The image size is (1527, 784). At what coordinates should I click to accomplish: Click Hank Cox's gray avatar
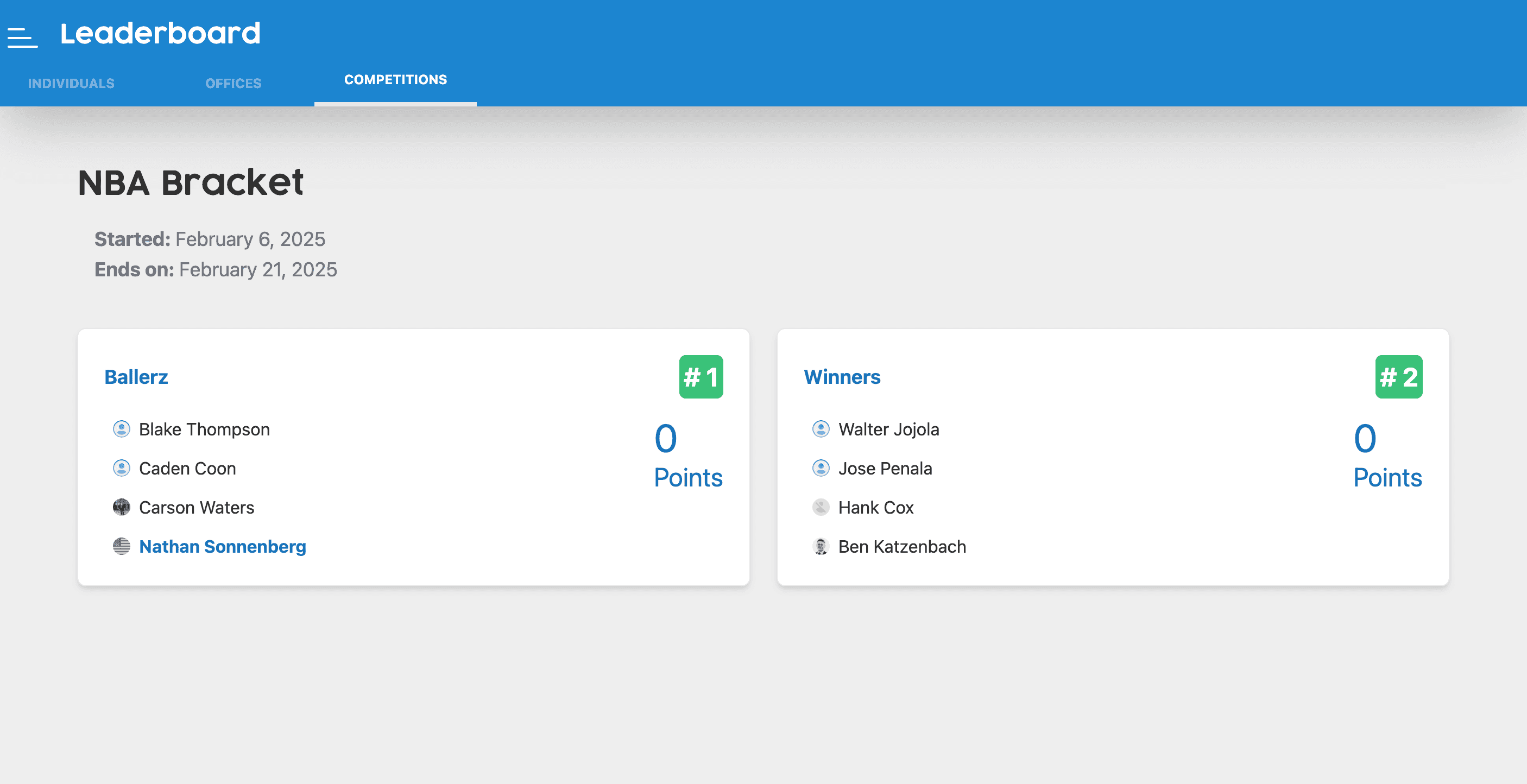coord(821,507)
